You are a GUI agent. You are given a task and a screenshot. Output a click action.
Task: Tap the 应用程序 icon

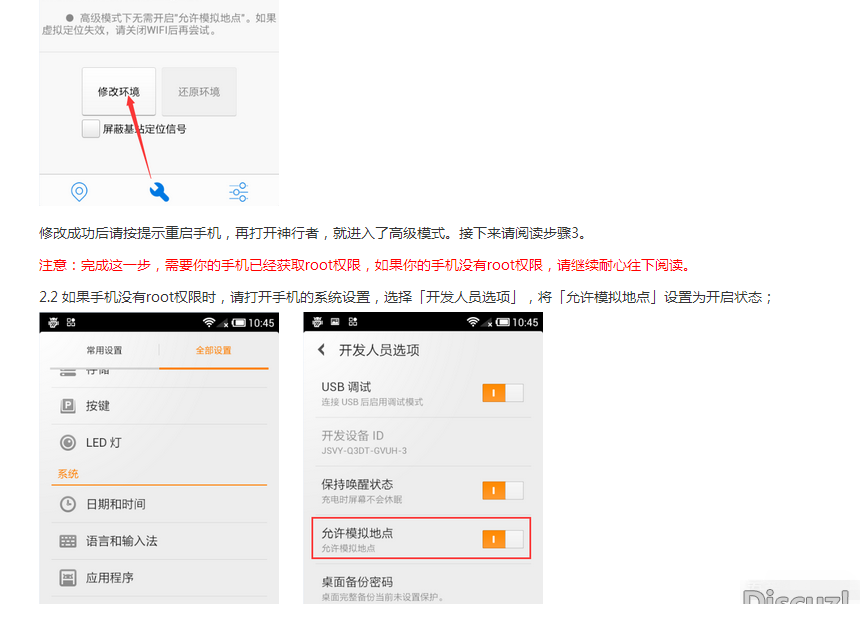(67, 578)
